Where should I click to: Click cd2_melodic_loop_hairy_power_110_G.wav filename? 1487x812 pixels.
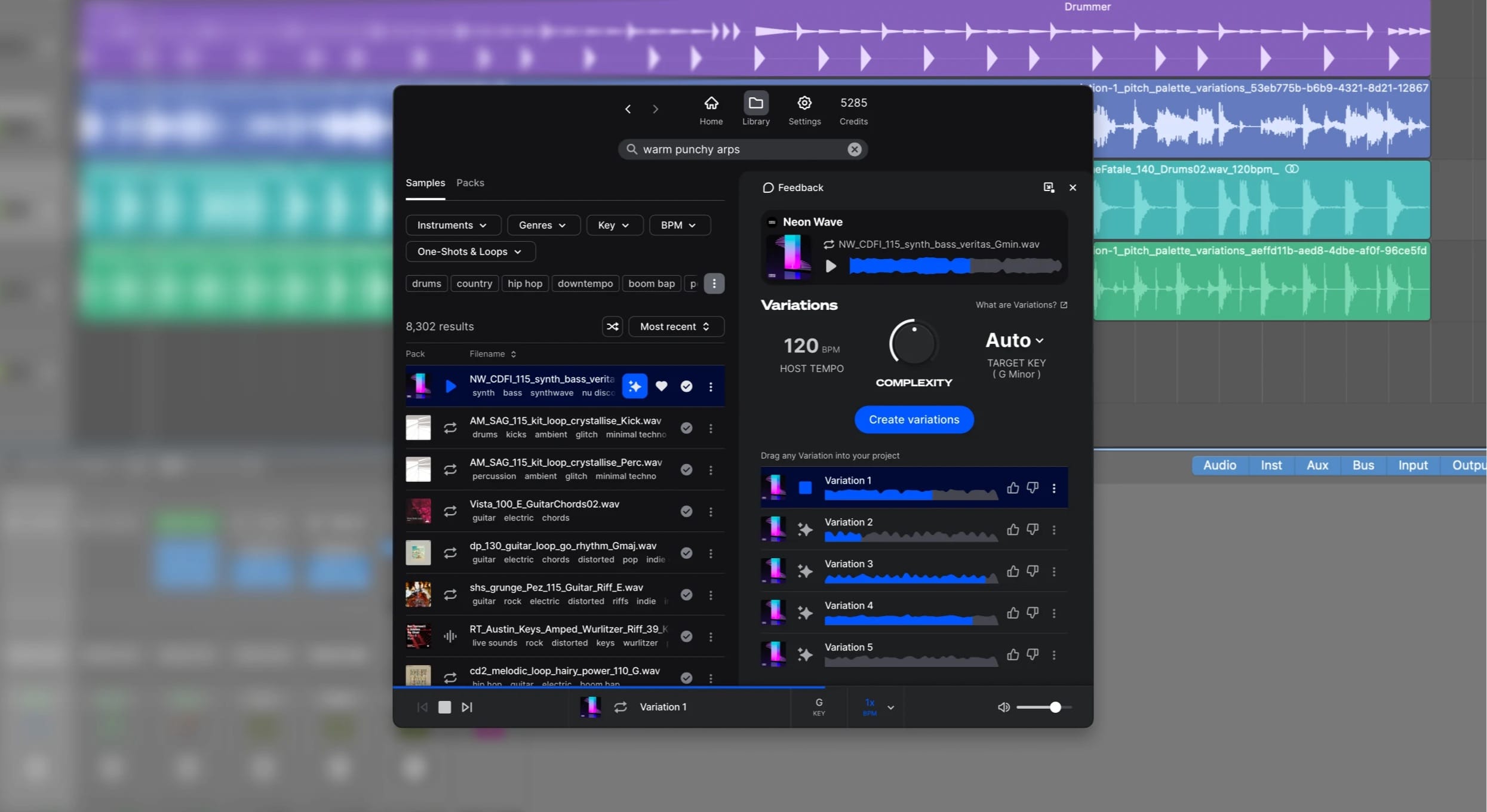click(564, 671)
